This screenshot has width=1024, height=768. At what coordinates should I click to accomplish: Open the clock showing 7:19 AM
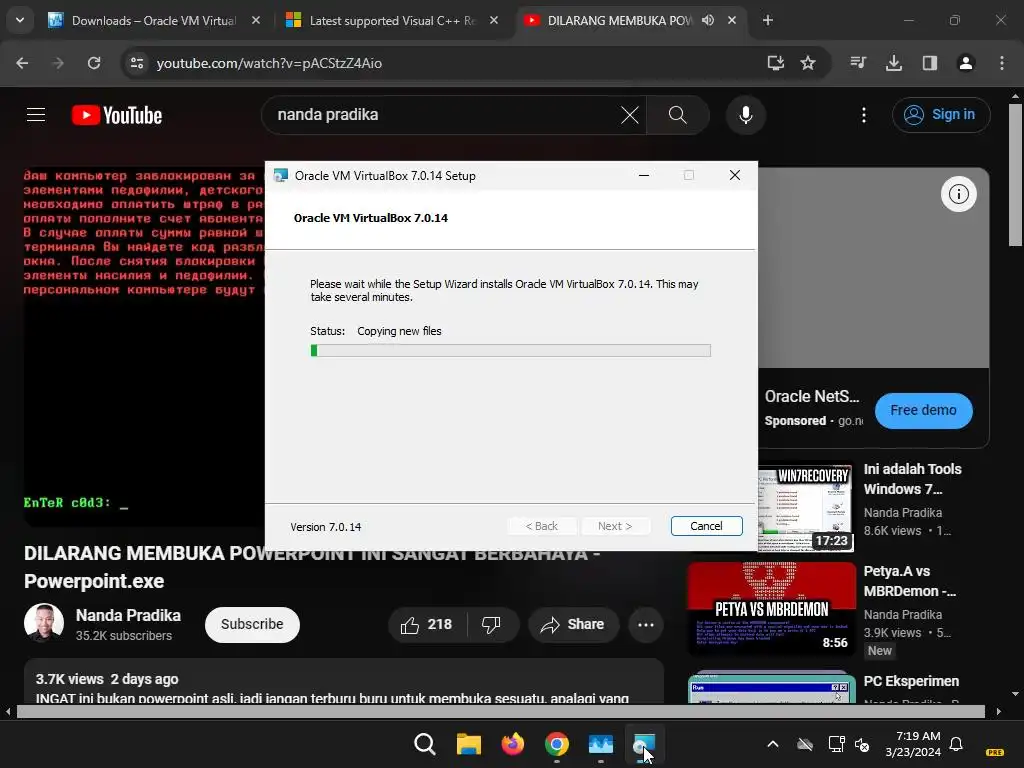913,744
